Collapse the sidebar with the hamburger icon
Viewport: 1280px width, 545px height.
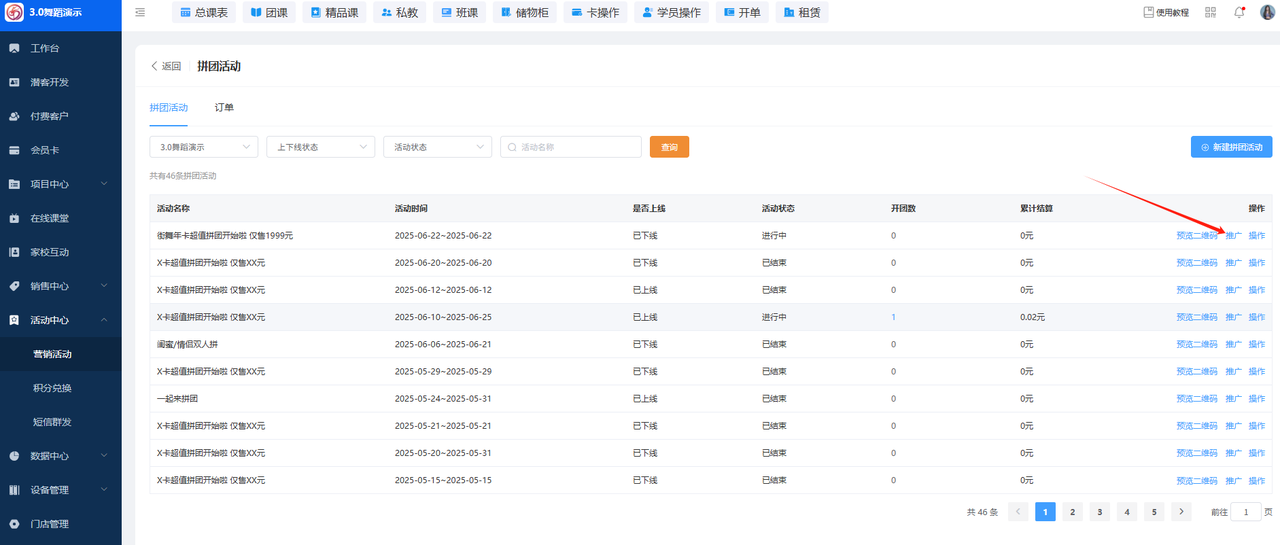(x=140, y=13)
